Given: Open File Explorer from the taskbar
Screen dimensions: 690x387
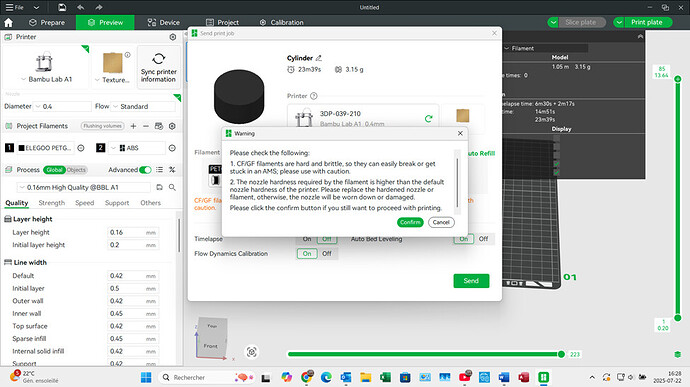Looking at the screenshot, I should coord(366,377).
